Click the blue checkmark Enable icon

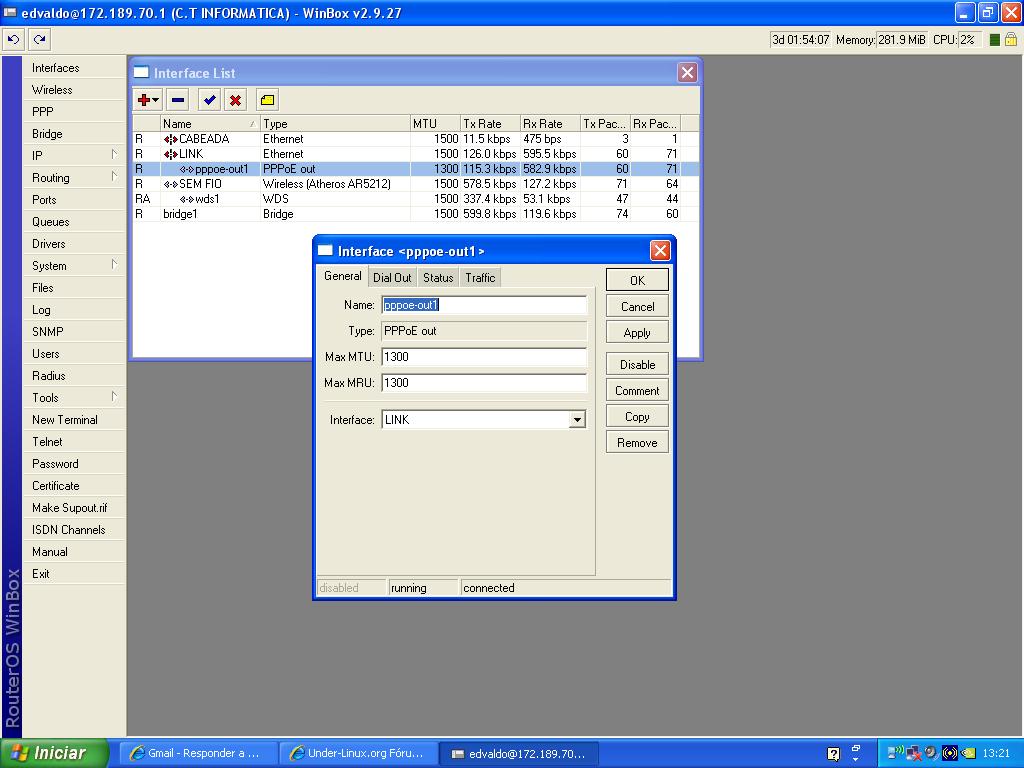tap(209, 100)
